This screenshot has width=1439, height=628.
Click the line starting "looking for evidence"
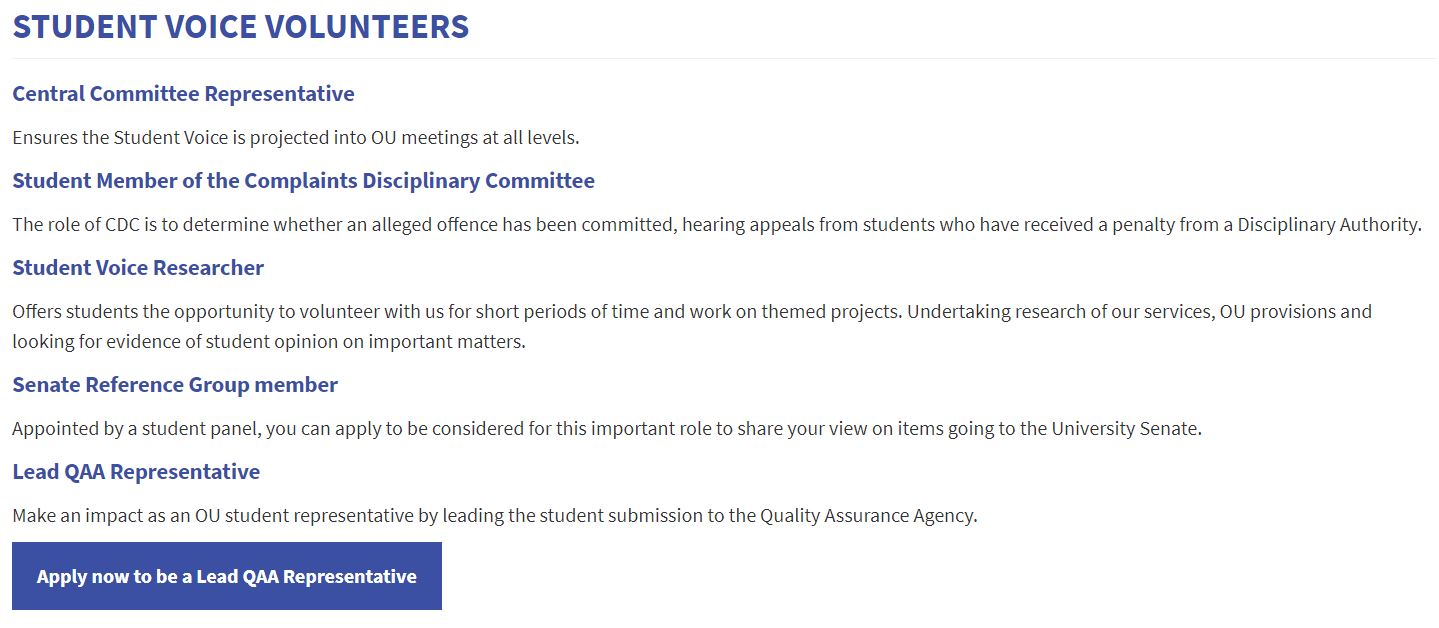269,342
